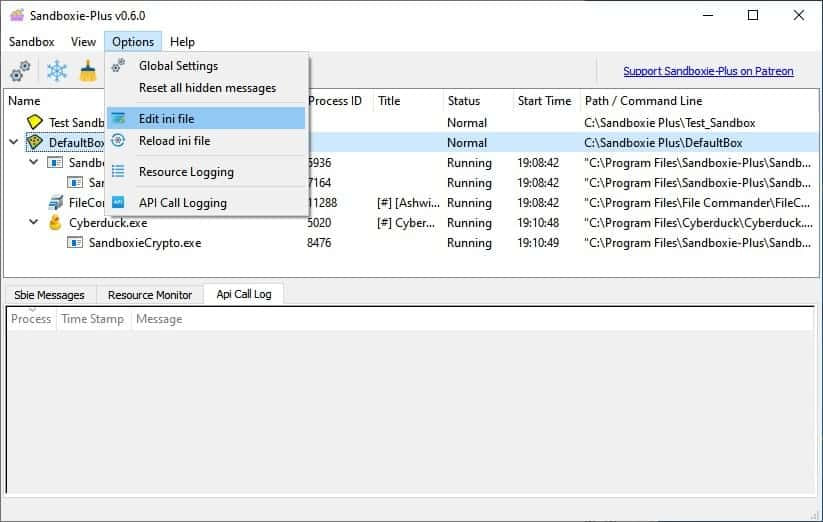Click the [#] [Ashwi... title cell

coord(408,203)
